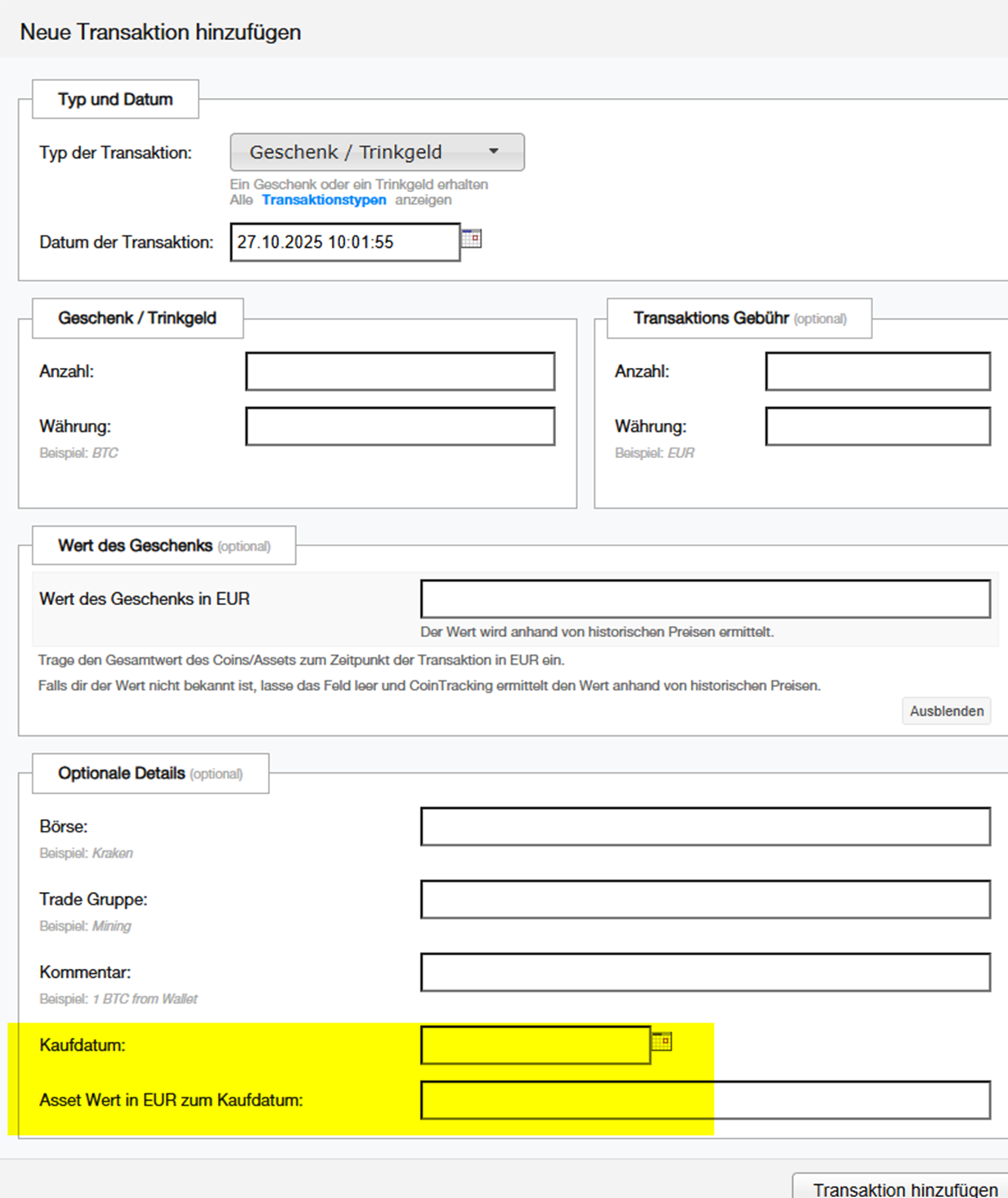Click the Neue Transaktion hinzufügen title

point(160,32)
